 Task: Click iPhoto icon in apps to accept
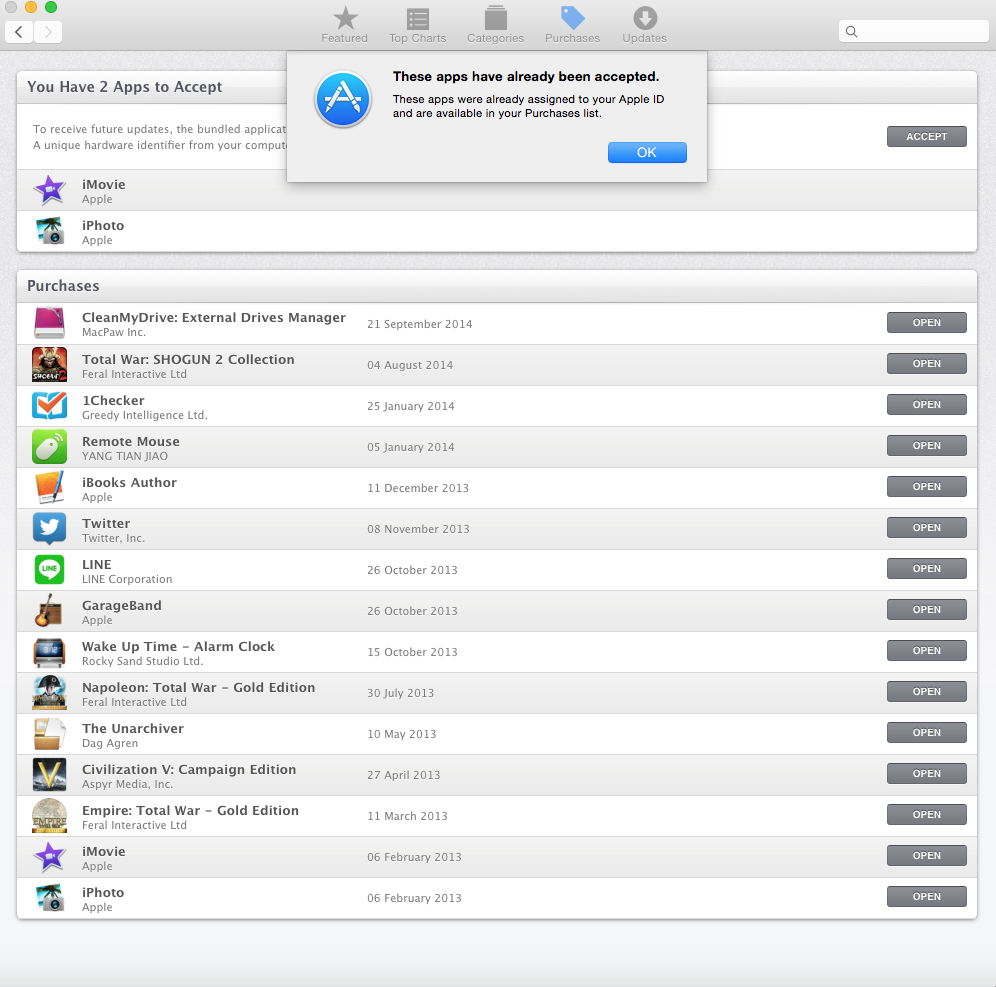(x=50, y=231)
